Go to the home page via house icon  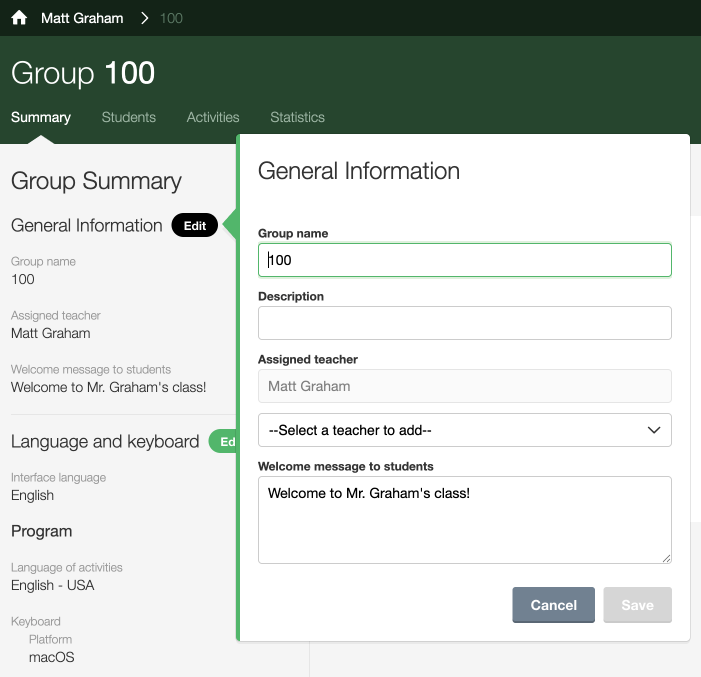19,18
